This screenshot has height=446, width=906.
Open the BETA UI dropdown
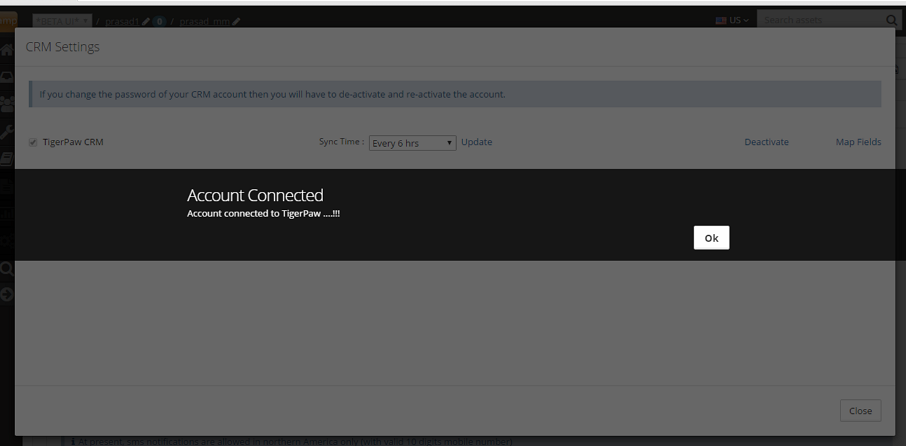point(62,21)
